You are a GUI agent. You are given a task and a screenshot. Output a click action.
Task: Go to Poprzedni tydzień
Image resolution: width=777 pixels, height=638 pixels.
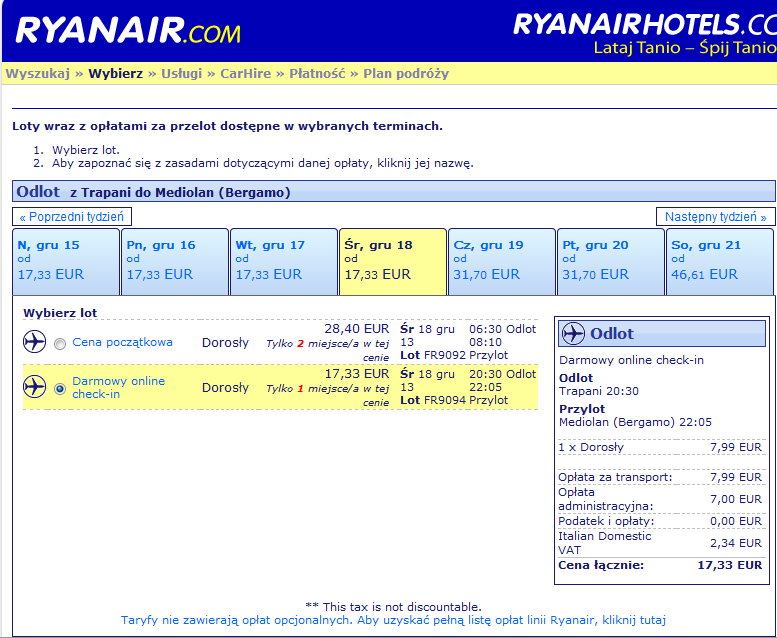point(72,217)
